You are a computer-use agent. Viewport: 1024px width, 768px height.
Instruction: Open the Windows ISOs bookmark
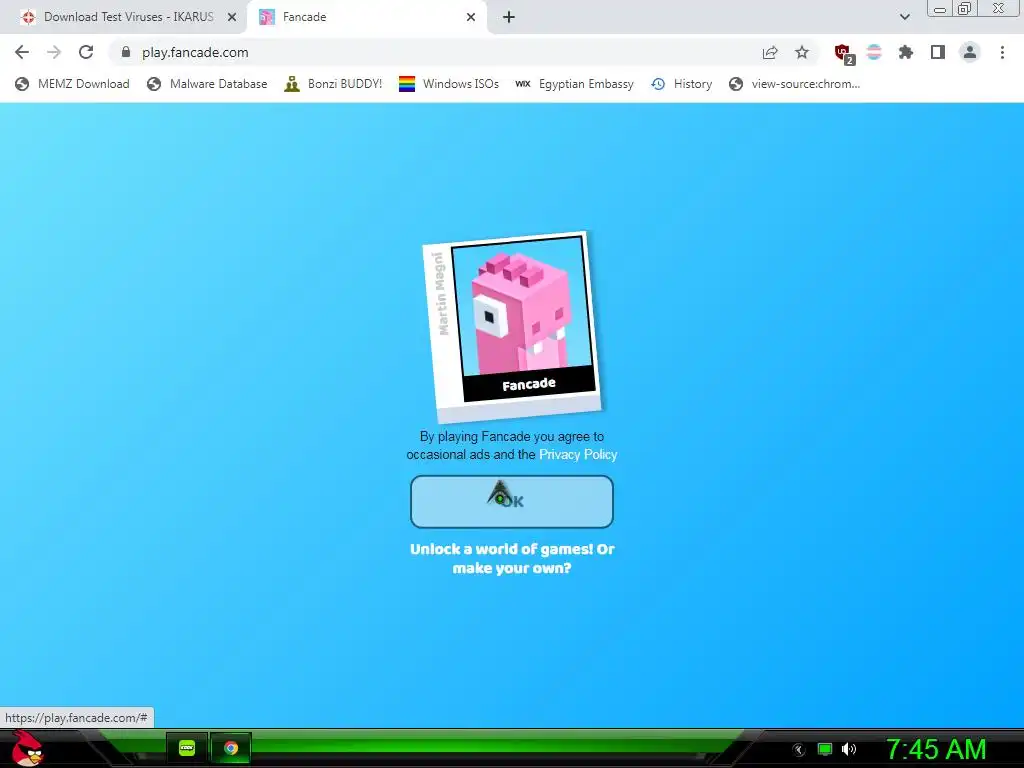pos(449,84)
